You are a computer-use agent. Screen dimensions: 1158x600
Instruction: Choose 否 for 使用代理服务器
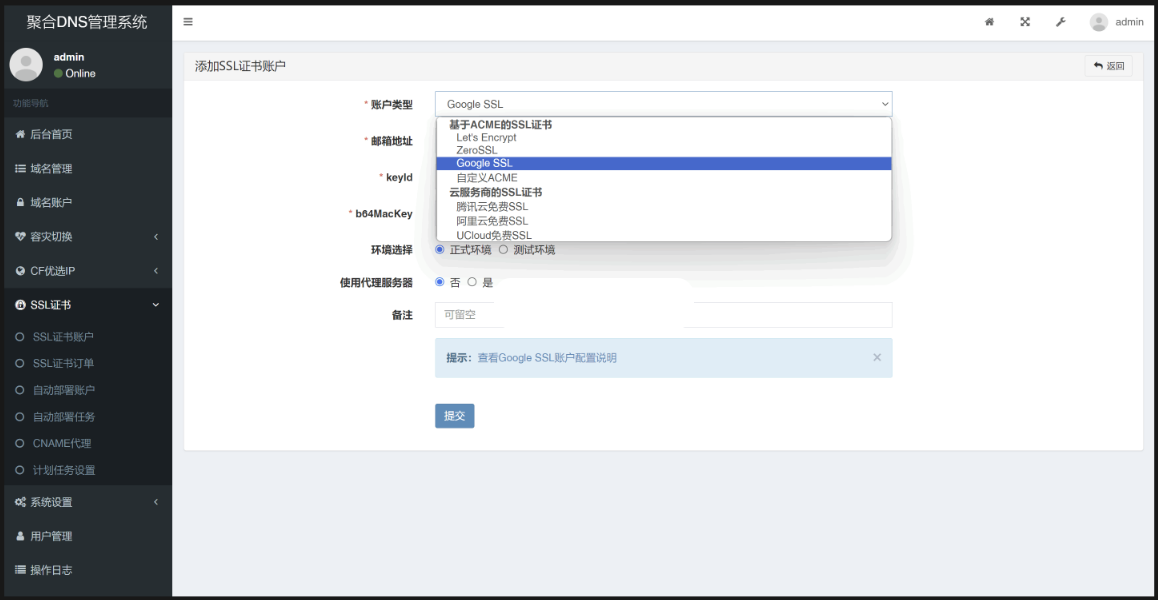tap(440, 282)
